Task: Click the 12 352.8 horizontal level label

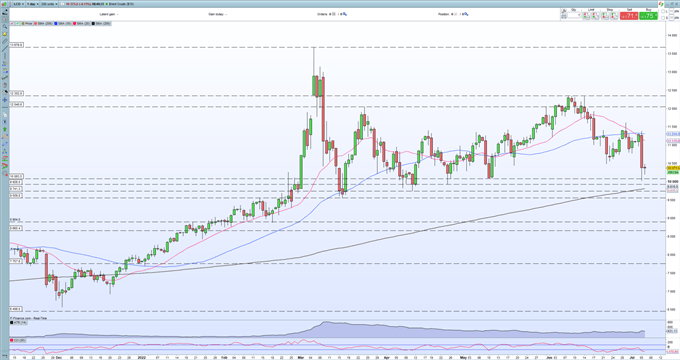Action: 16,94
